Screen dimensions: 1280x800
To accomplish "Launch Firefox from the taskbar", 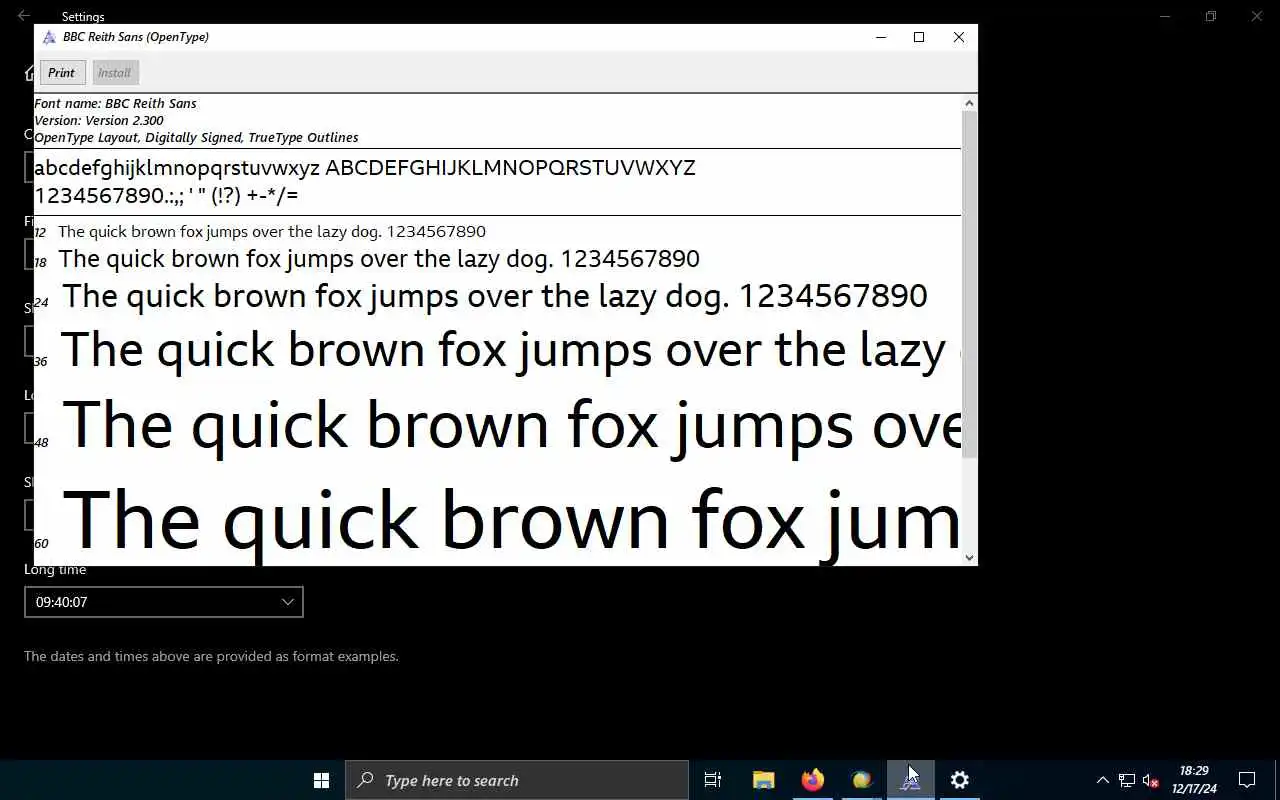I will [812, 780].
